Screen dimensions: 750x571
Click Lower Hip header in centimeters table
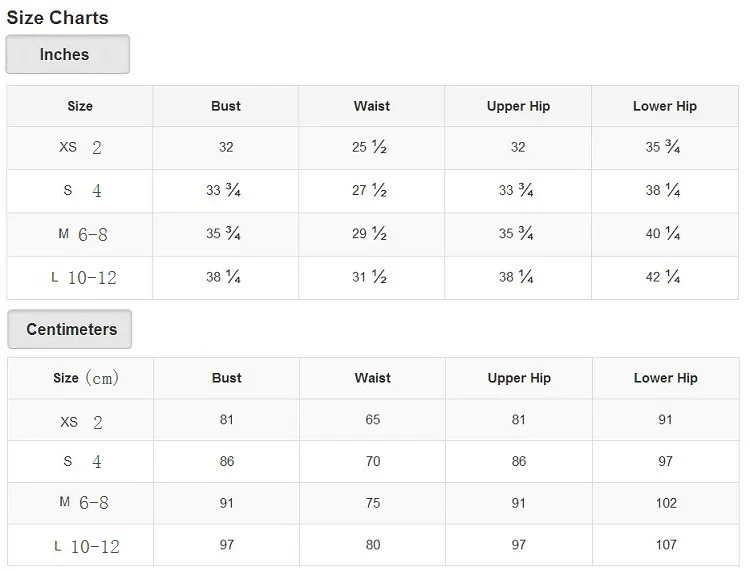(665, 378)
